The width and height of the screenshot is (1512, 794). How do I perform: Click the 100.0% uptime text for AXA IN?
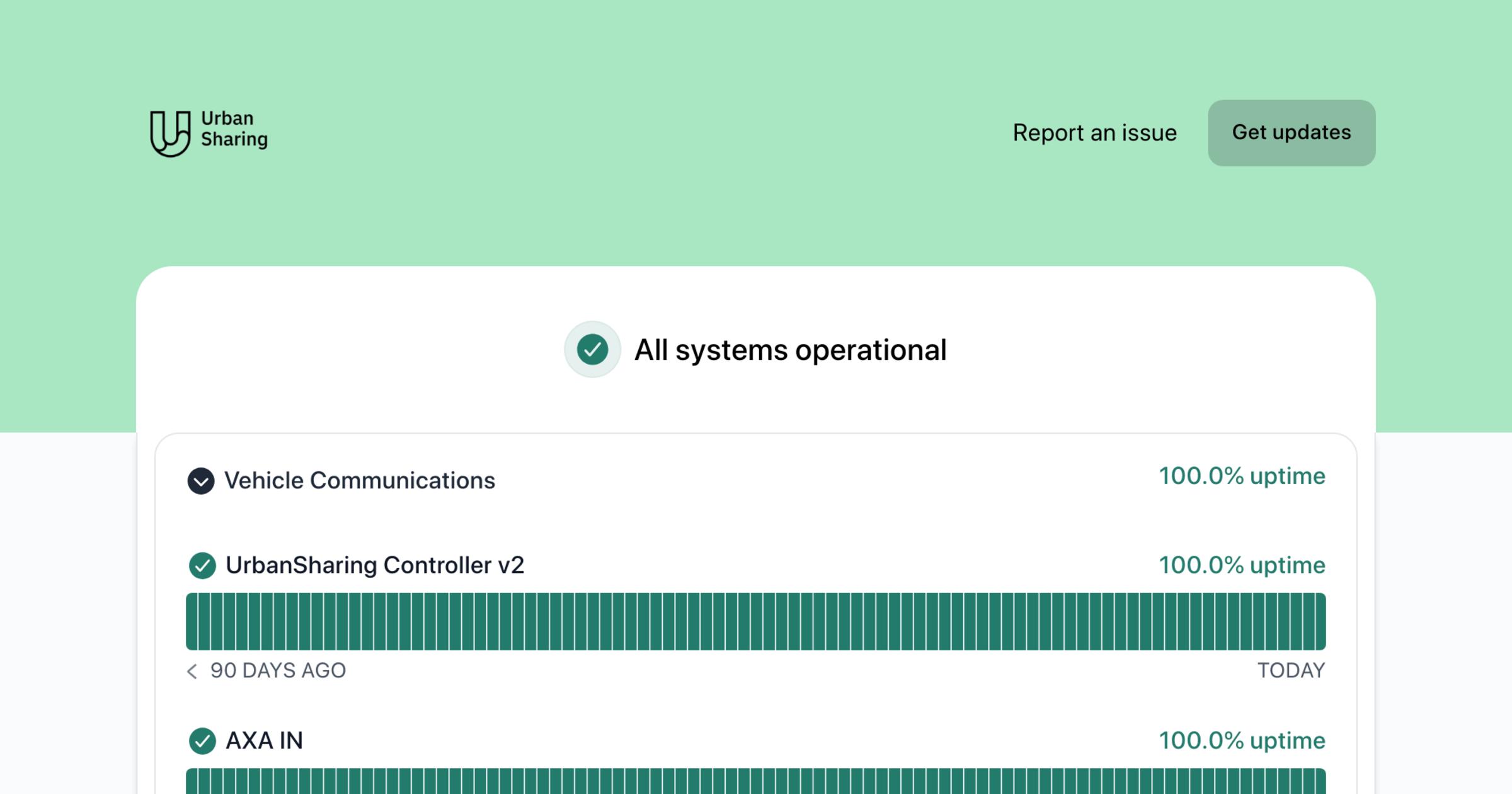tap(1242, 740)
